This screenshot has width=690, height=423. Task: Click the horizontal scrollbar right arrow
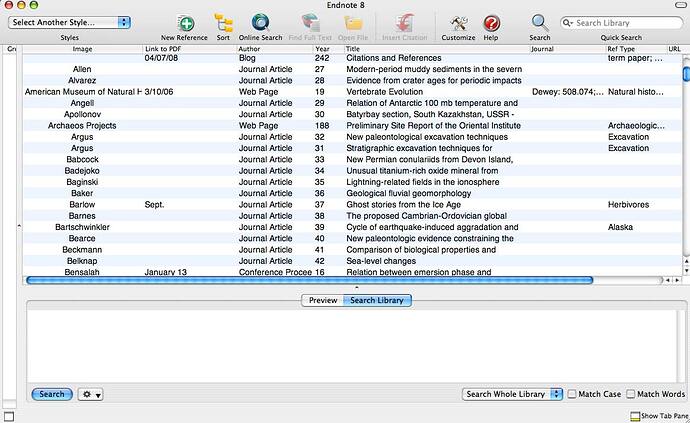click(x=677, y=280)
